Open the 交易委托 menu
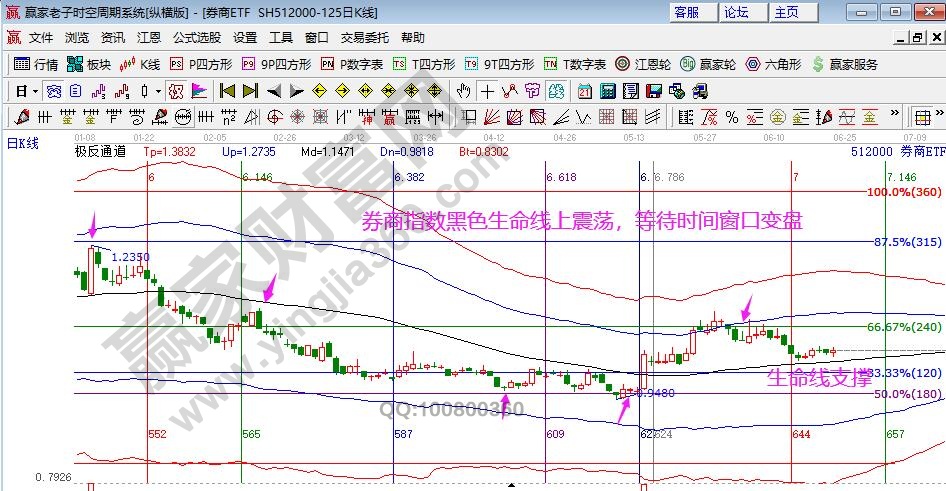 [x=364, y=38]
